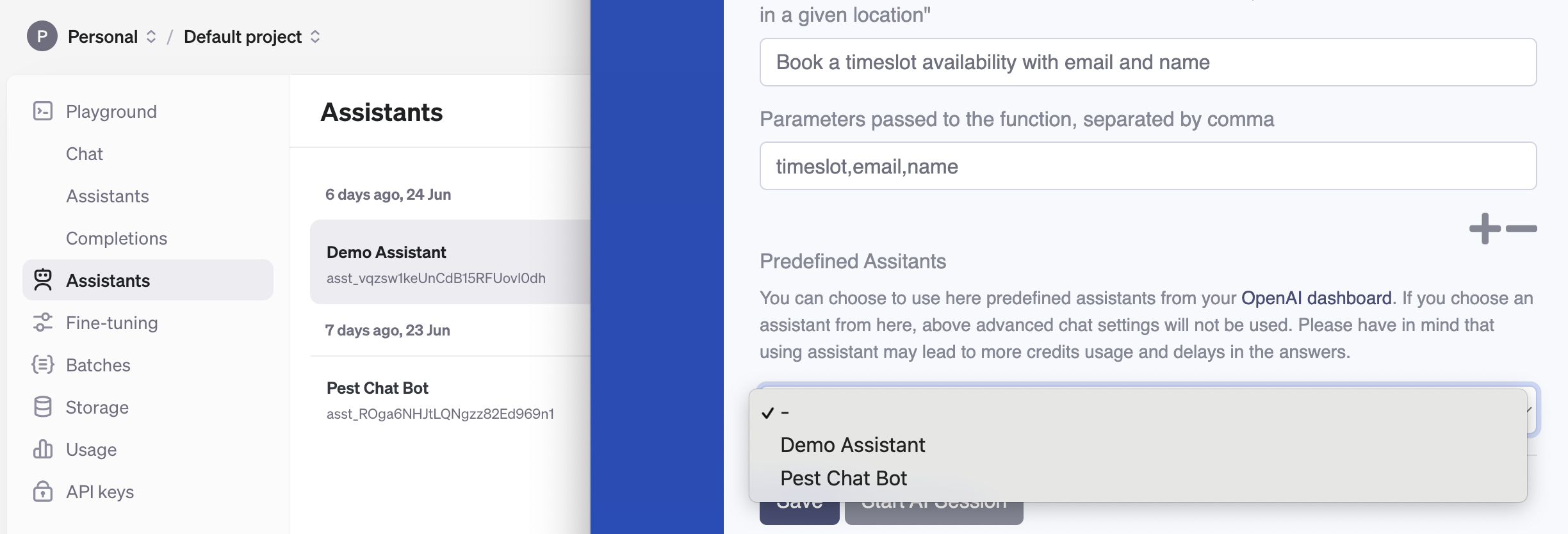Open Completions in the sidebar menu
The image size is (1568, 534).
[x=117, y=238]
